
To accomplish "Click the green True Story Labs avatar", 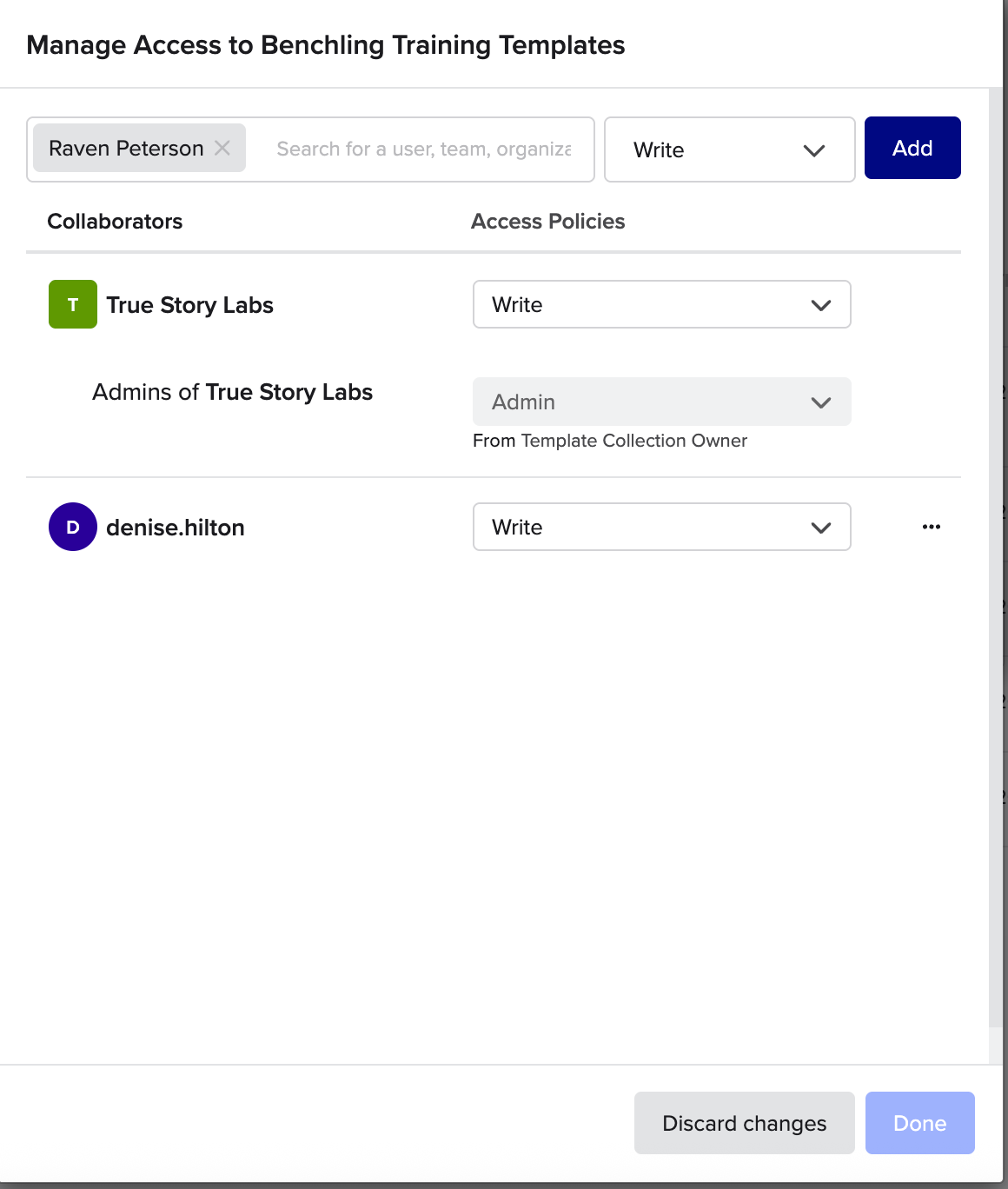I will click(73, 305).
